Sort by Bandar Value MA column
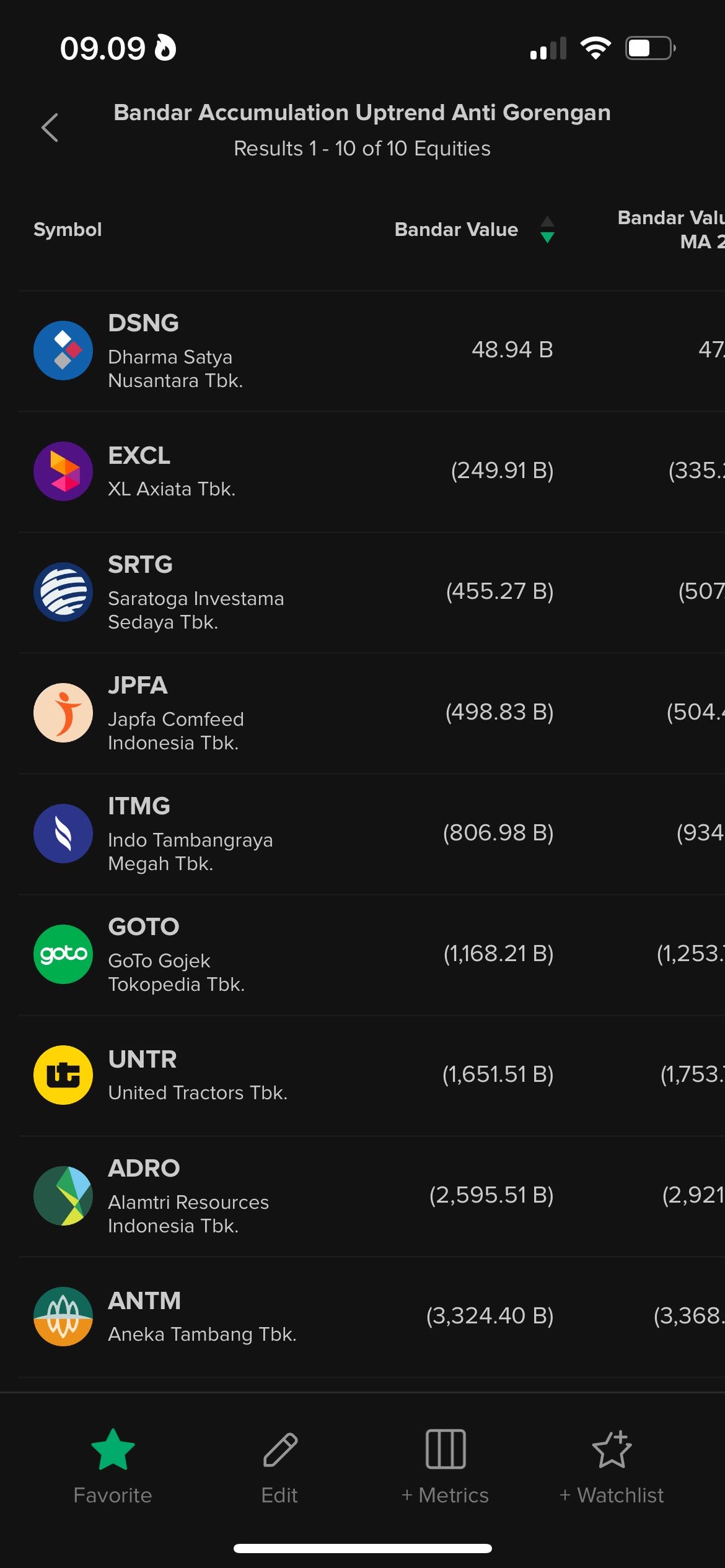Image resolution: width=725 pixels, height=1568 pixels. 672,230
